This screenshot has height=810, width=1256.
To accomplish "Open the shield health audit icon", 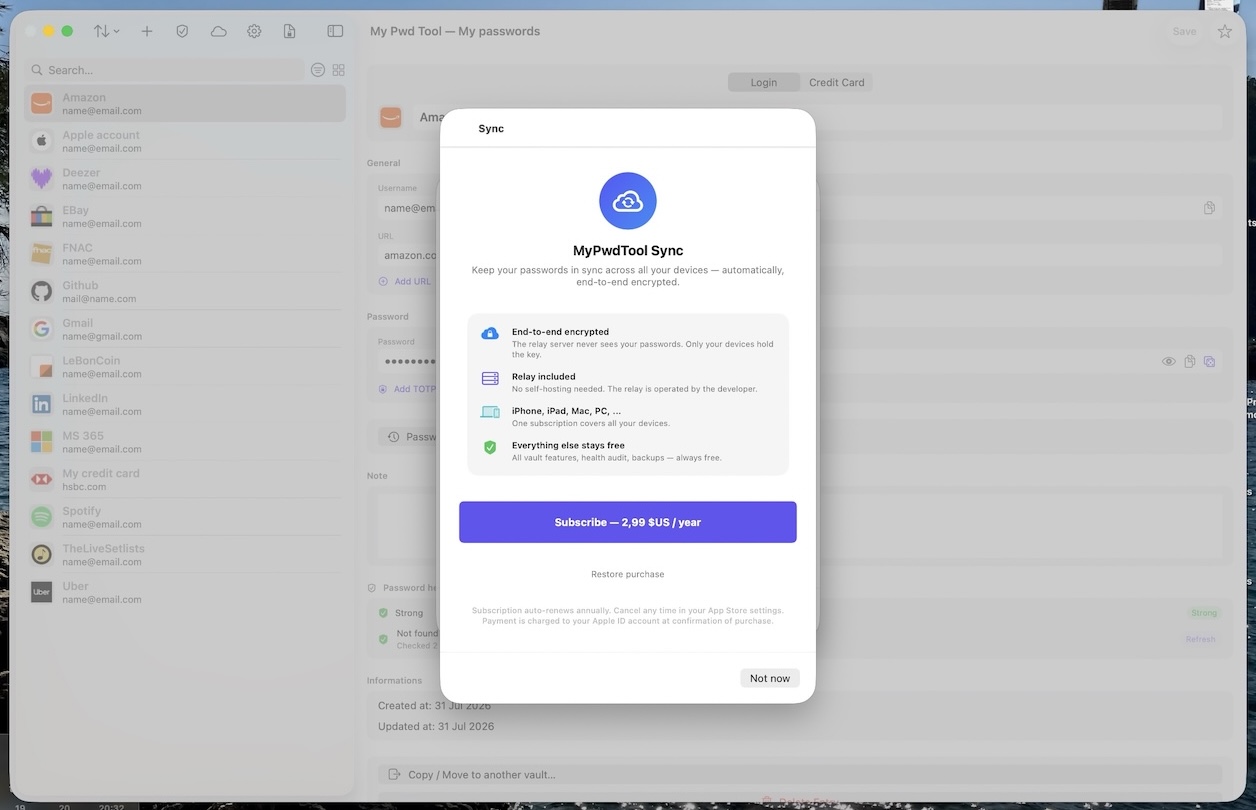I will click(182, 31).
